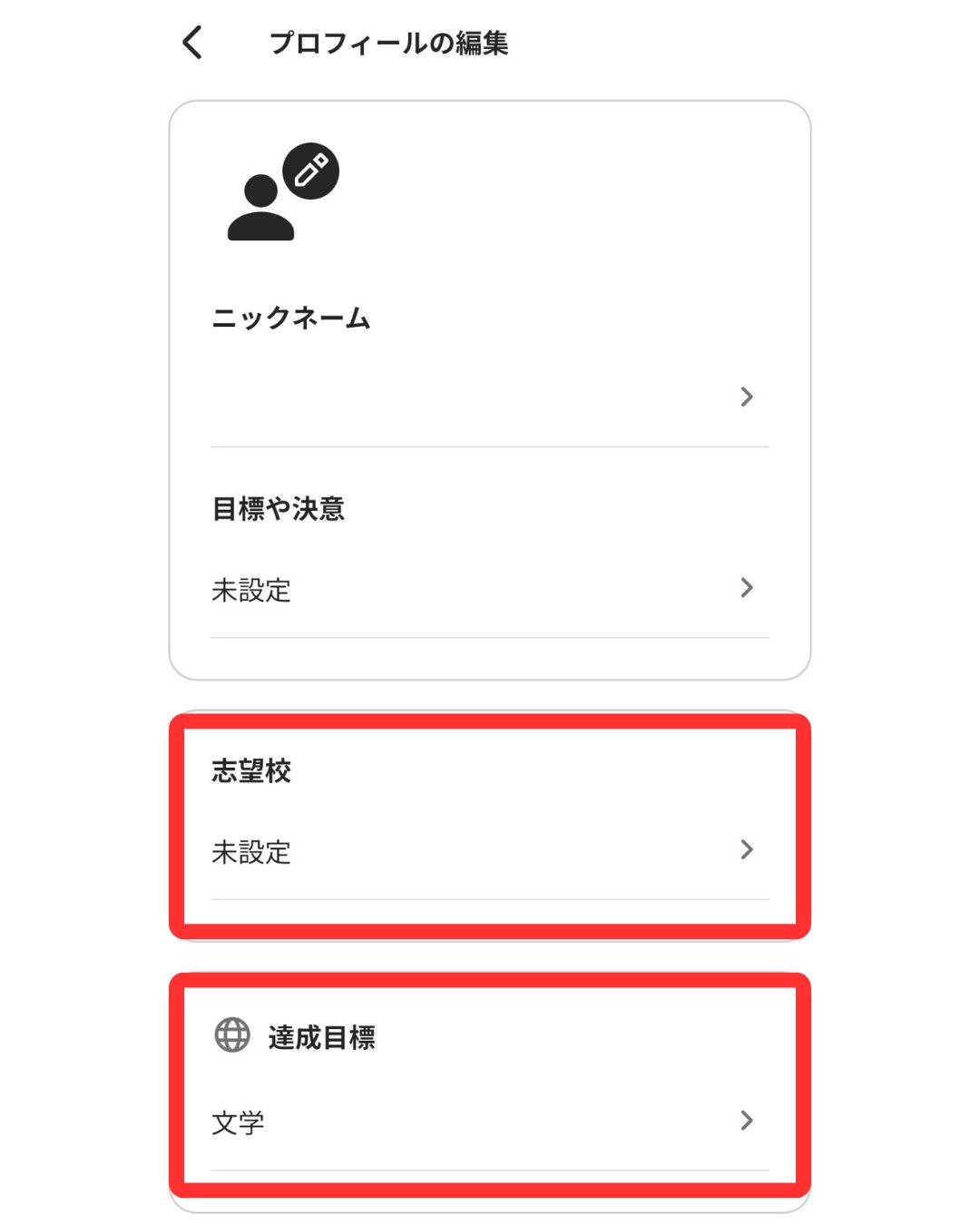Expand the 達成目標 chevron next to 文学

pos(746,1121)
